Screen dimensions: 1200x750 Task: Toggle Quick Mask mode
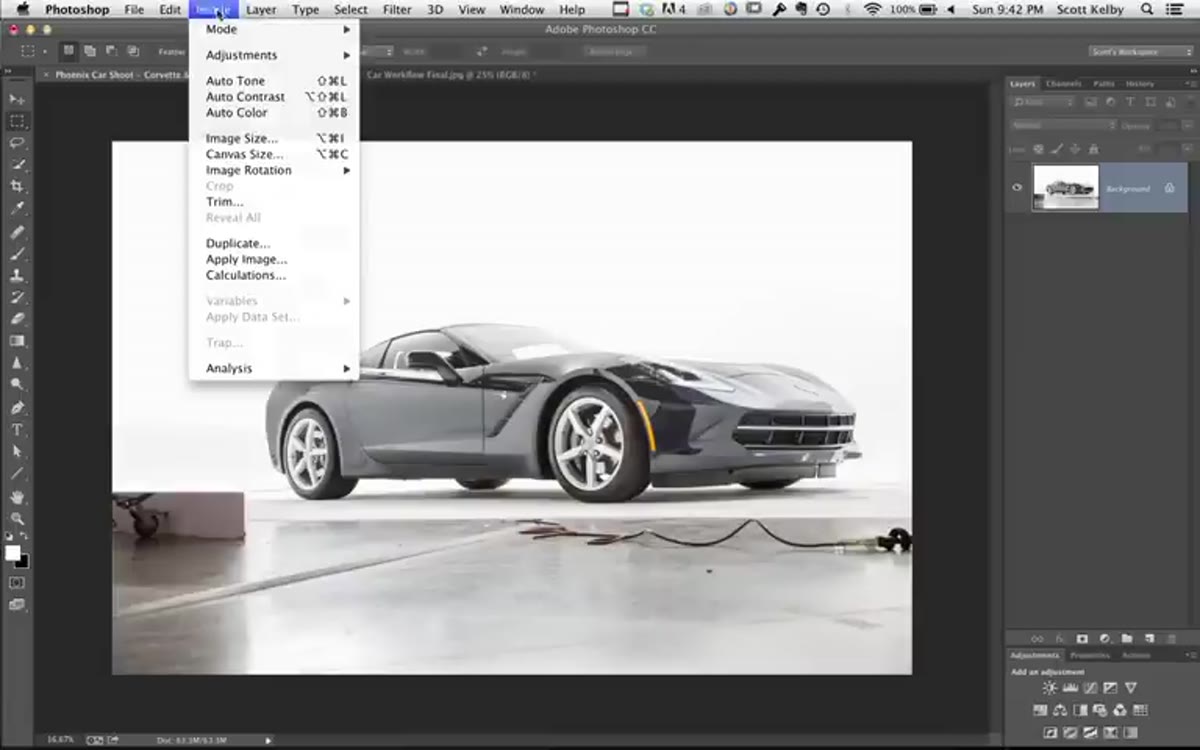coord(17,582)
